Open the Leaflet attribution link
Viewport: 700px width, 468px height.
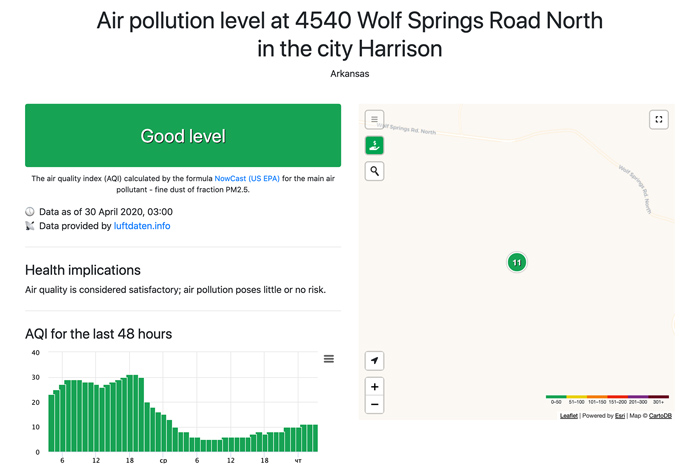pyautogui.click(x=568, y=416)
